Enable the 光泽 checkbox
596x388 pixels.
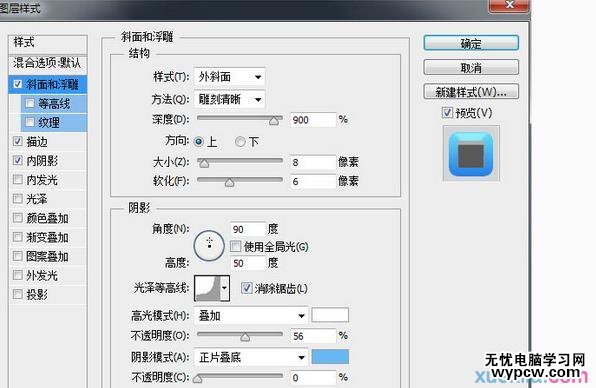pyautogui.click(x=17, y=198)
